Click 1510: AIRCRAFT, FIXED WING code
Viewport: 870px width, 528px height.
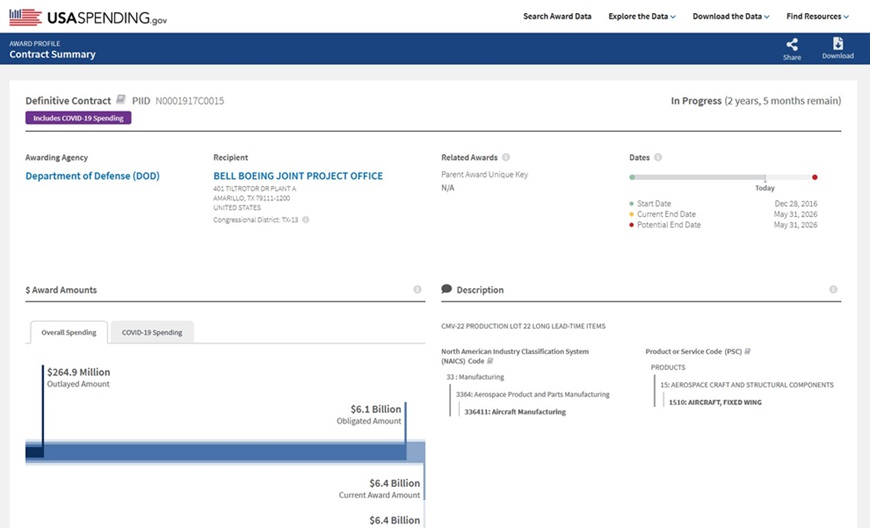pyautogui.click(x=715, y=402)
